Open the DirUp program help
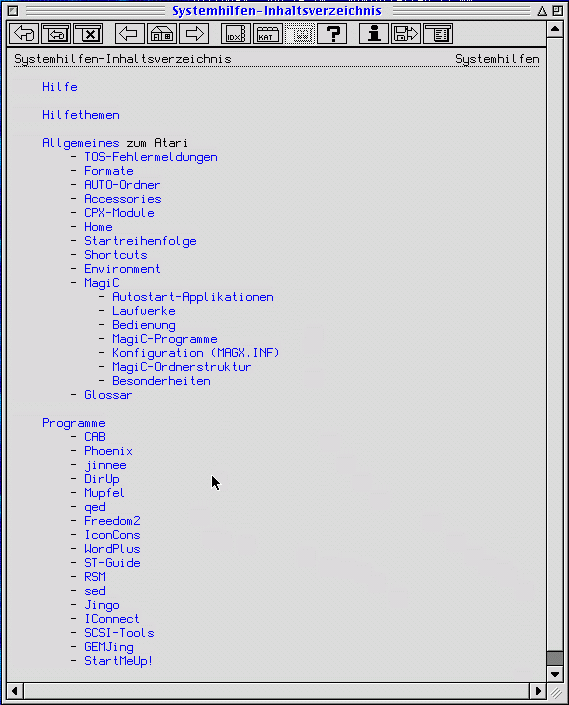This screenshot has width=569, height=705. (102, 479)
